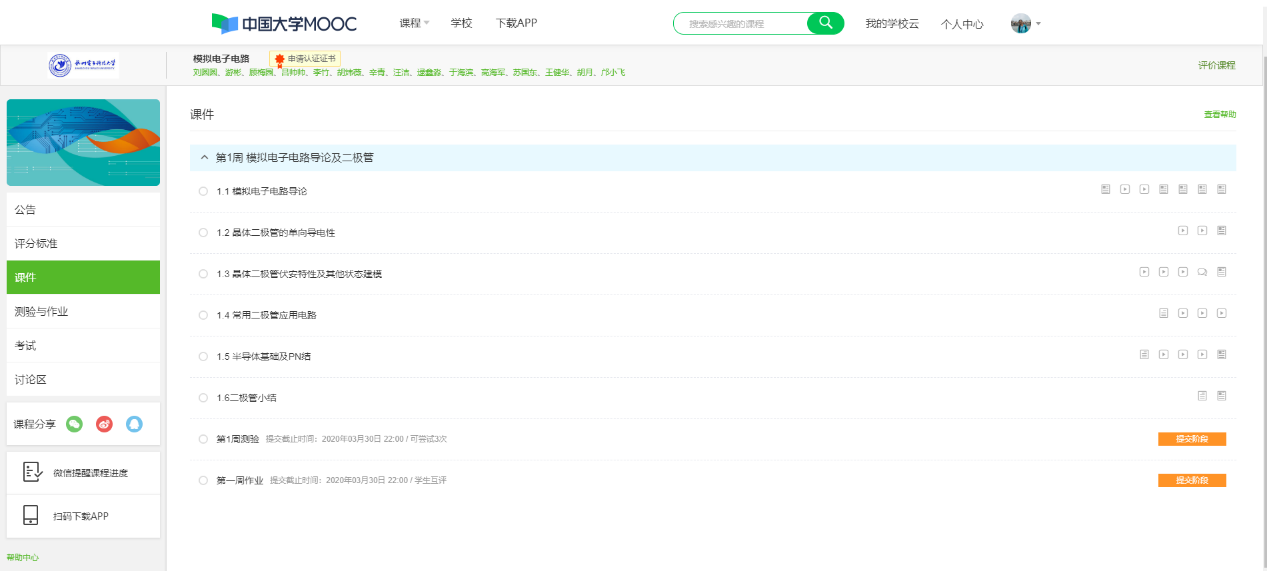Click the 微信提醒课程进度 checklist icon
This screenshot has height=571, width=1267.
tap(32, 472)
